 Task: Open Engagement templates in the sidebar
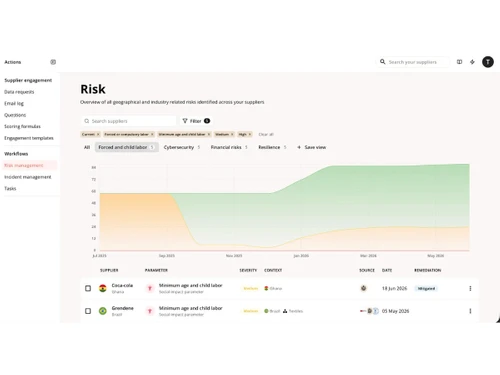point(29,138)
